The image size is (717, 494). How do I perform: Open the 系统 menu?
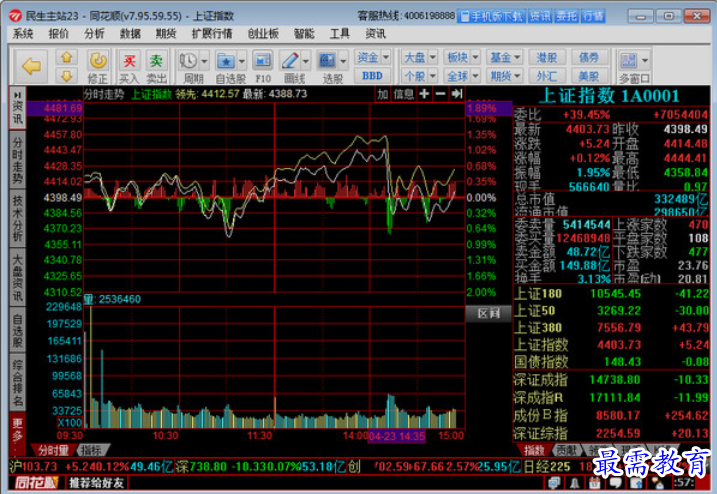pos(23,33)
